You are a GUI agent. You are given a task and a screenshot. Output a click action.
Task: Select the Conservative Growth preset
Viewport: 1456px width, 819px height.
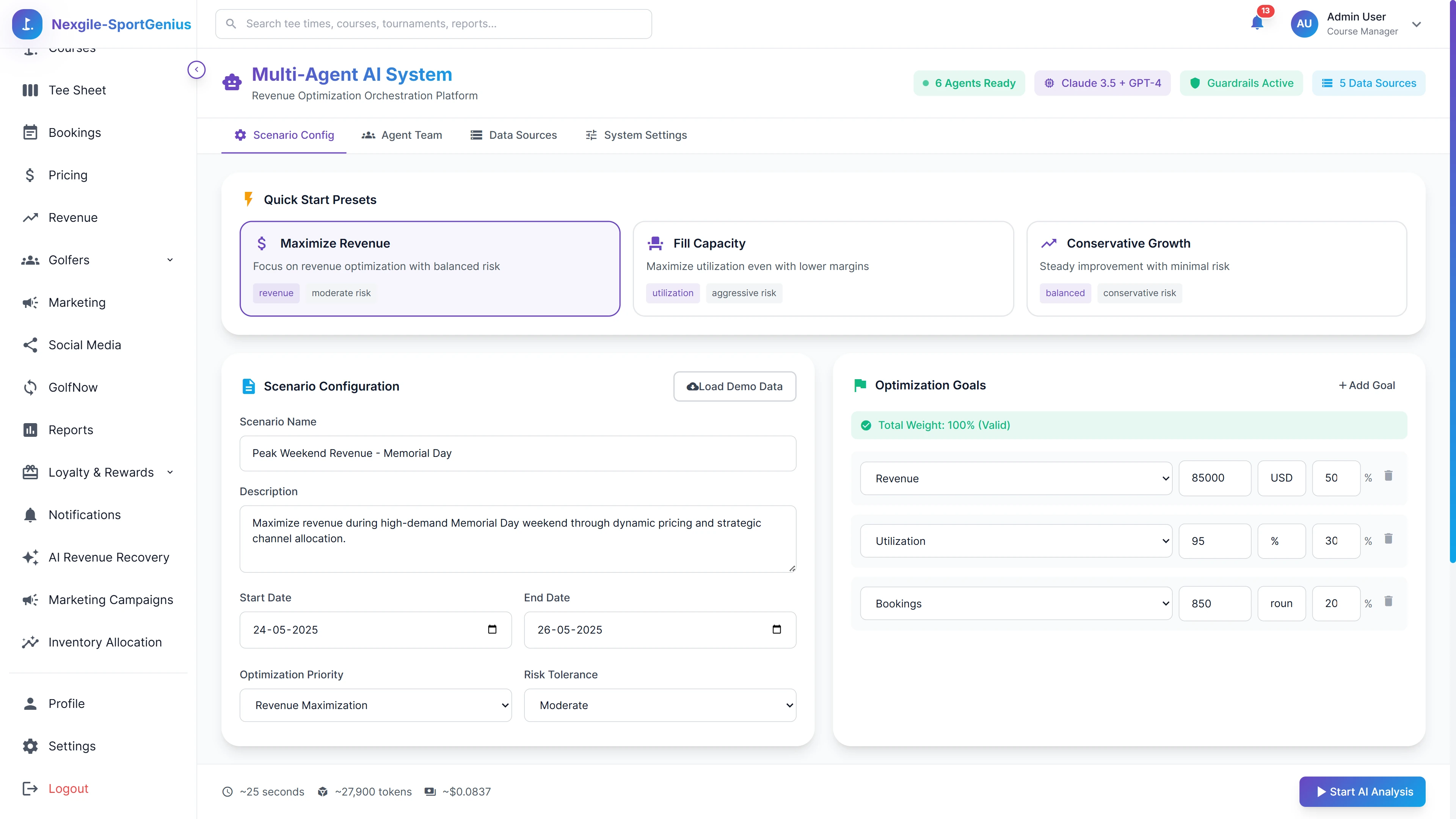point(1216,268)
